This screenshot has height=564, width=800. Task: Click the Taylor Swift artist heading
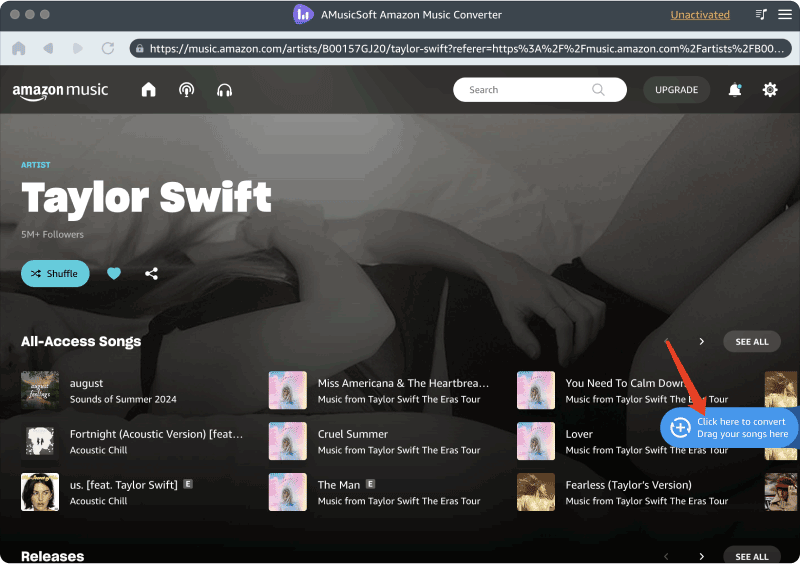(x=146, y=199)
